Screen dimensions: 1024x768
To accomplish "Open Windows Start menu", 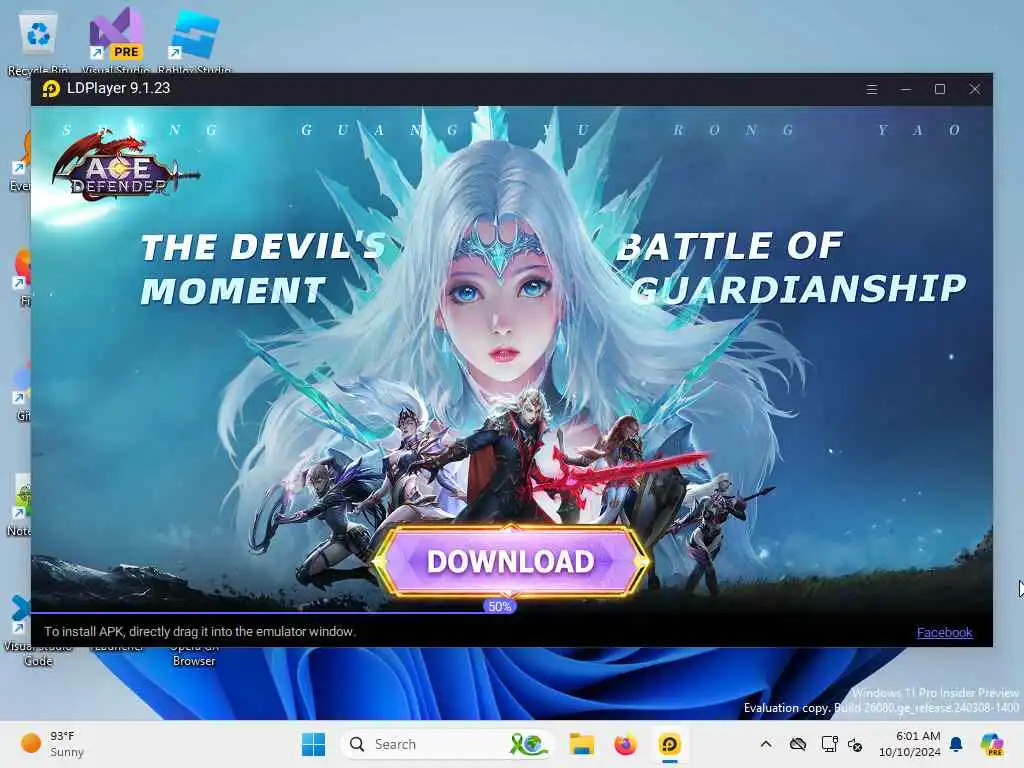I will point(313,744).
